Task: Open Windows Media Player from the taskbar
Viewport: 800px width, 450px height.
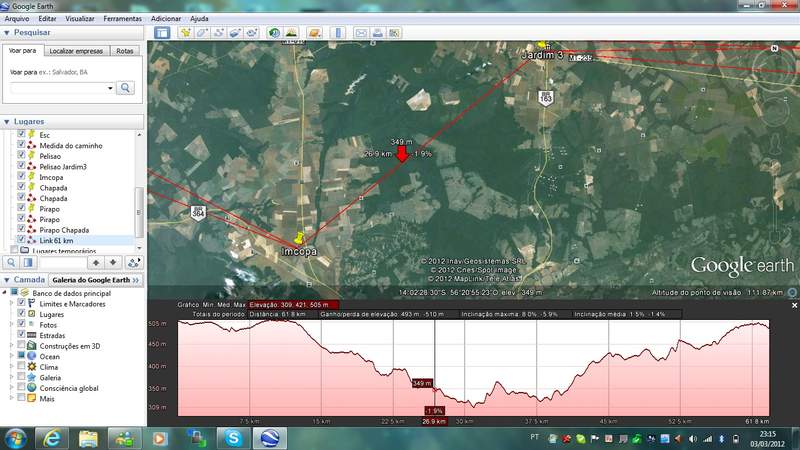Action: tap(160, 438)
